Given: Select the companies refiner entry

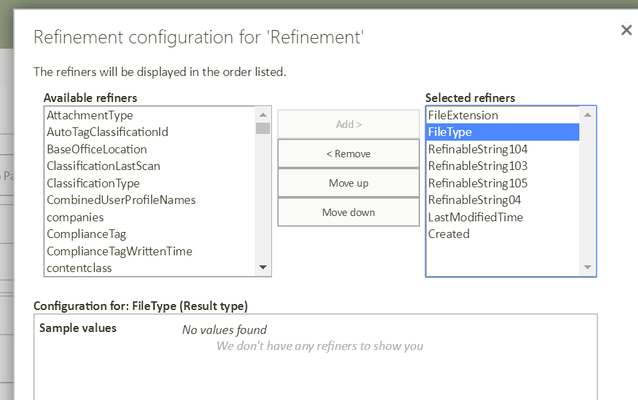Looking at the screenshot, I should click(150, 217).
